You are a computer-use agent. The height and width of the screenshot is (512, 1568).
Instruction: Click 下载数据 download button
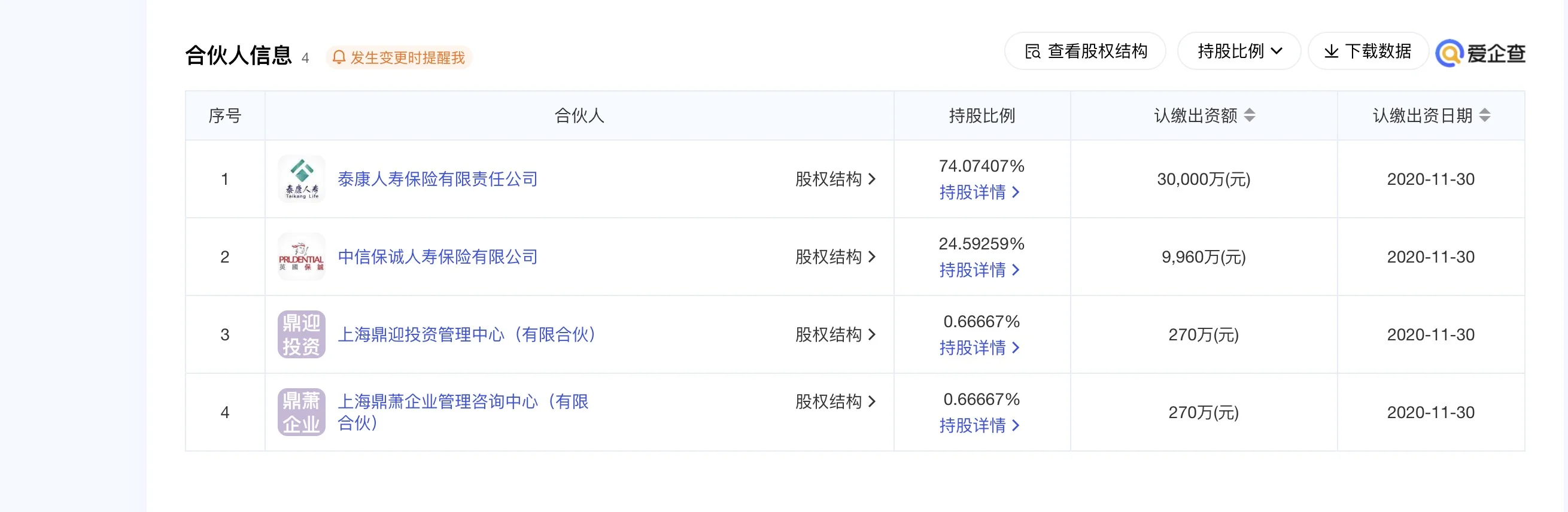1368,51
